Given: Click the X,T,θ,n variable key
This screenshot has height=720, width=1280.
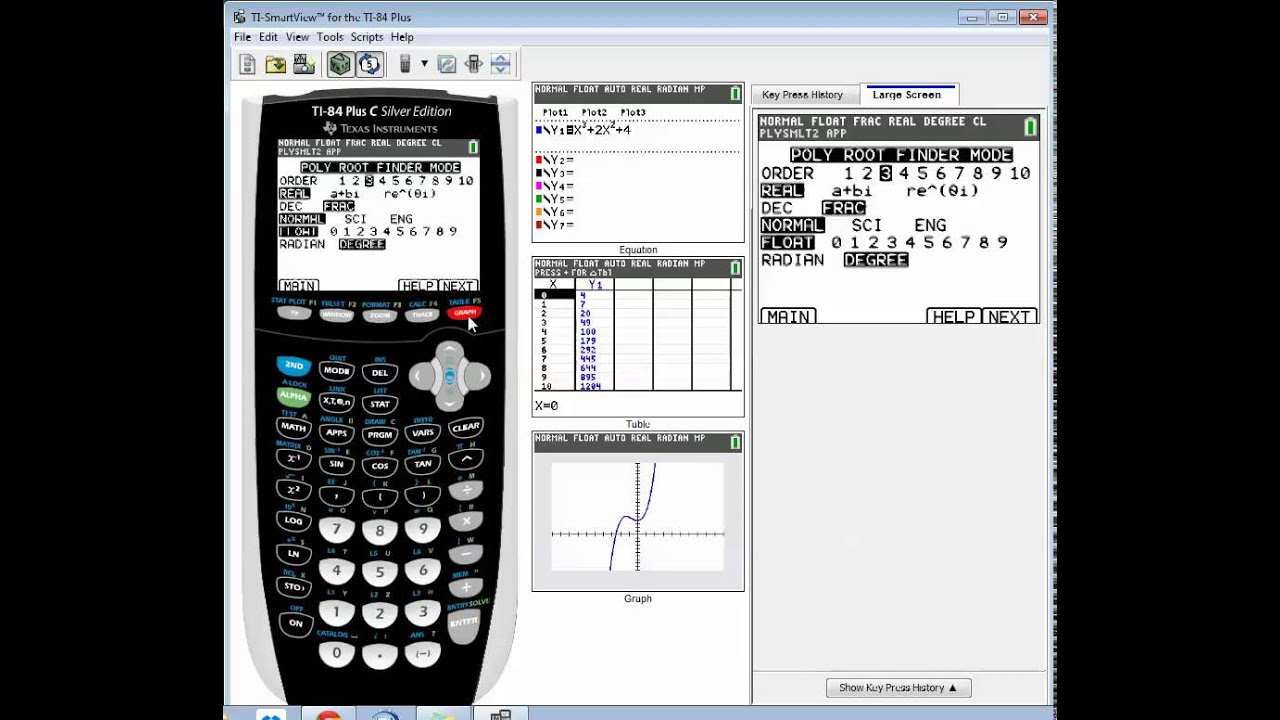Looking at the screenshot, I should coord(336,401).
